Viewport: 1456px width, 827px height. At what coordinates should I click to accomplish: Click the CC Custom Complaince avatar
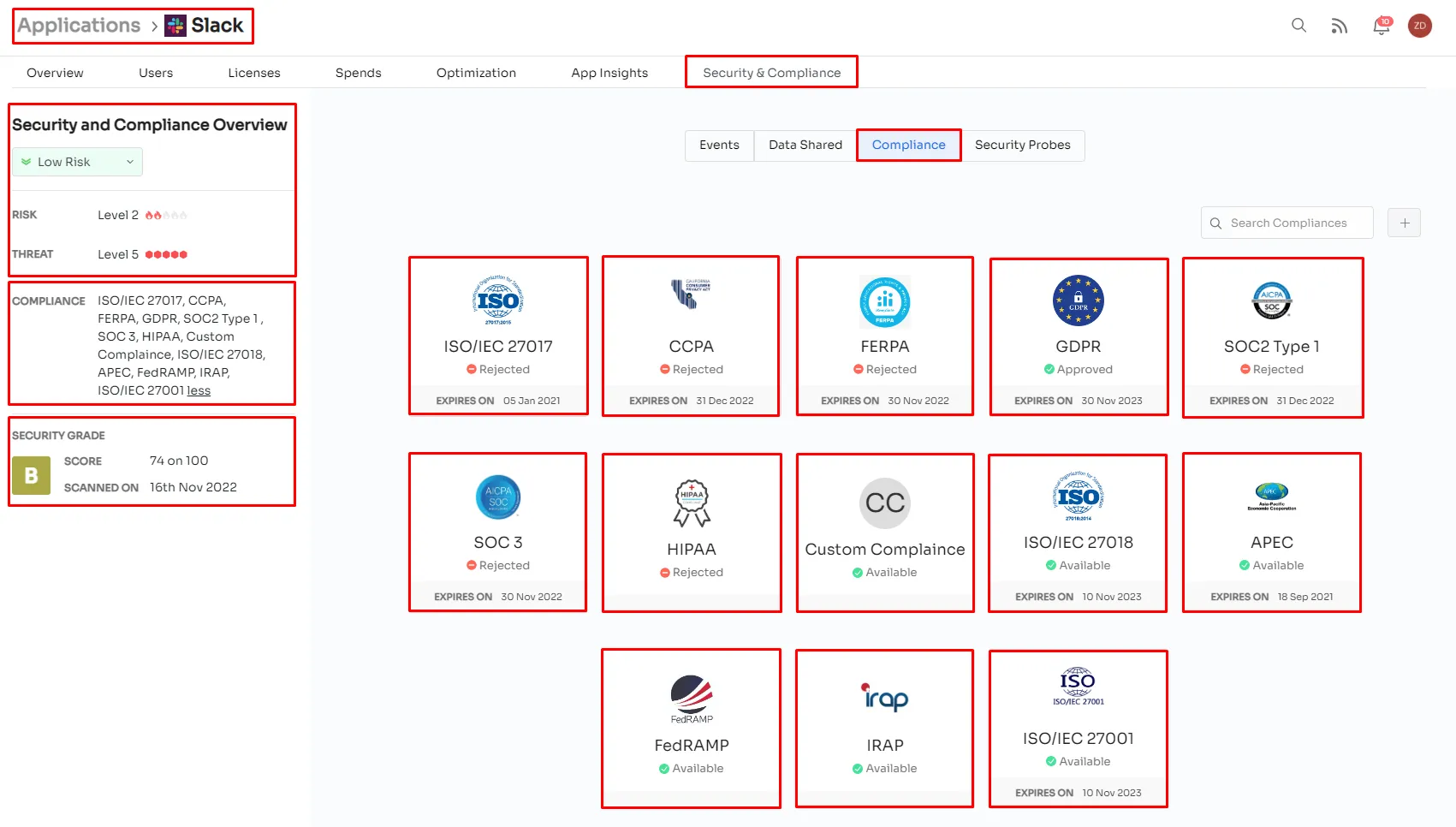pos(885,503)
